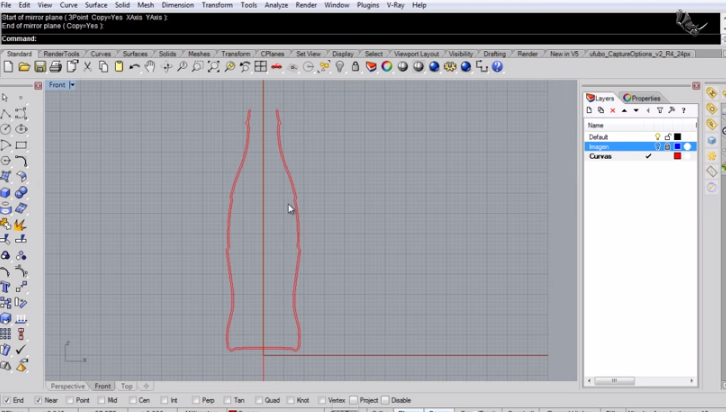The image size is (726, 412).
Task: Open the Properties panel tab
Action: coord(642,98)
